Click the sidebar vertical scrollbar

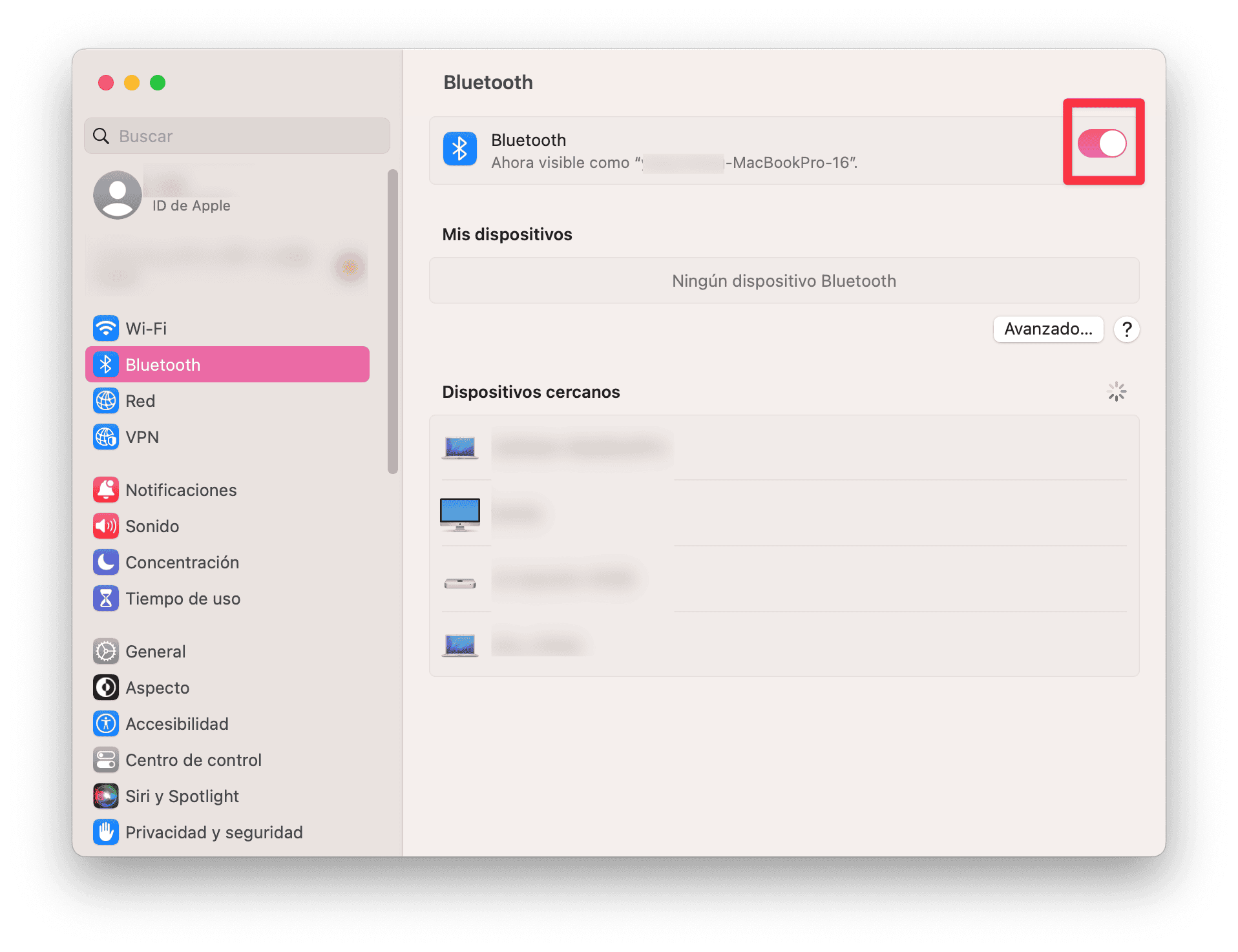393,322
